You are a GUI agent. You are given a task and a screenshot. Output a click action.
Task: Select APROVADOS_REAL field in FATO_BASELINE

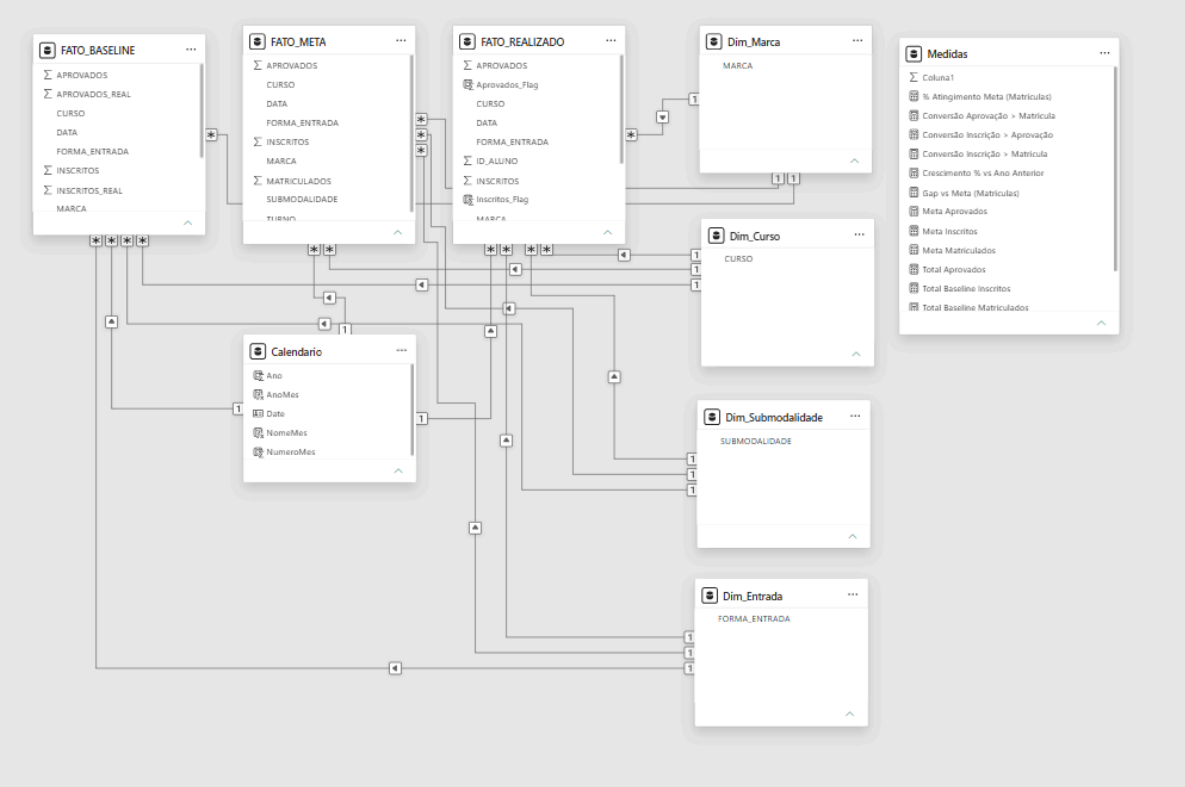94,95
